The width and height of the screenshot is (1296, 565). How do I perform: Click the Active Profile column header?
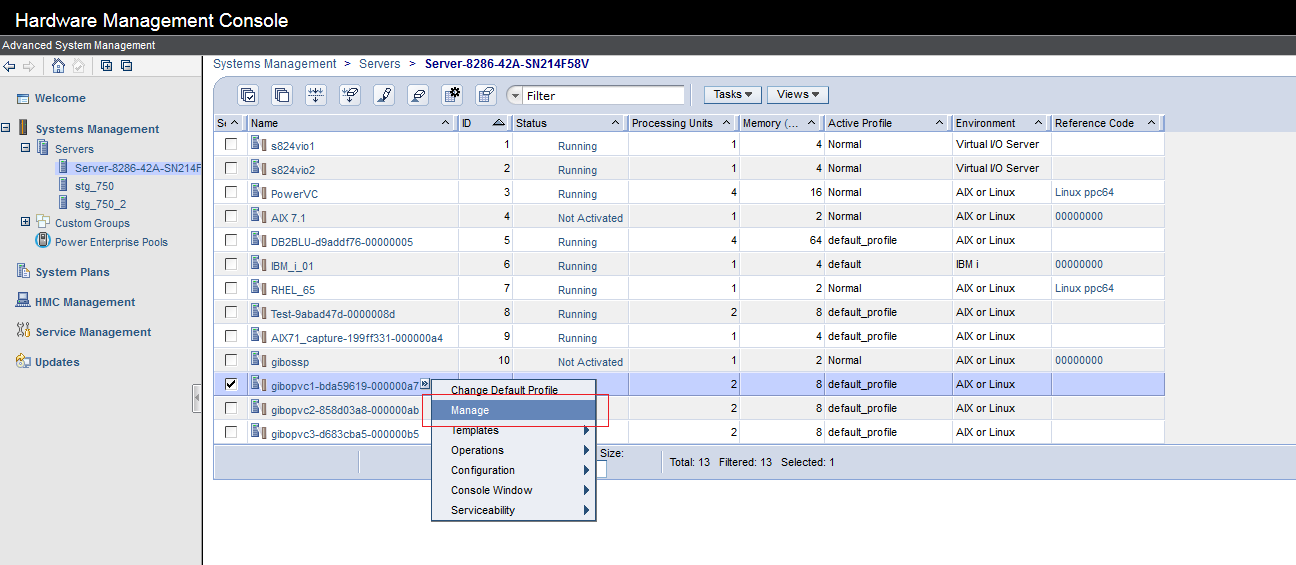pos(887,123)
